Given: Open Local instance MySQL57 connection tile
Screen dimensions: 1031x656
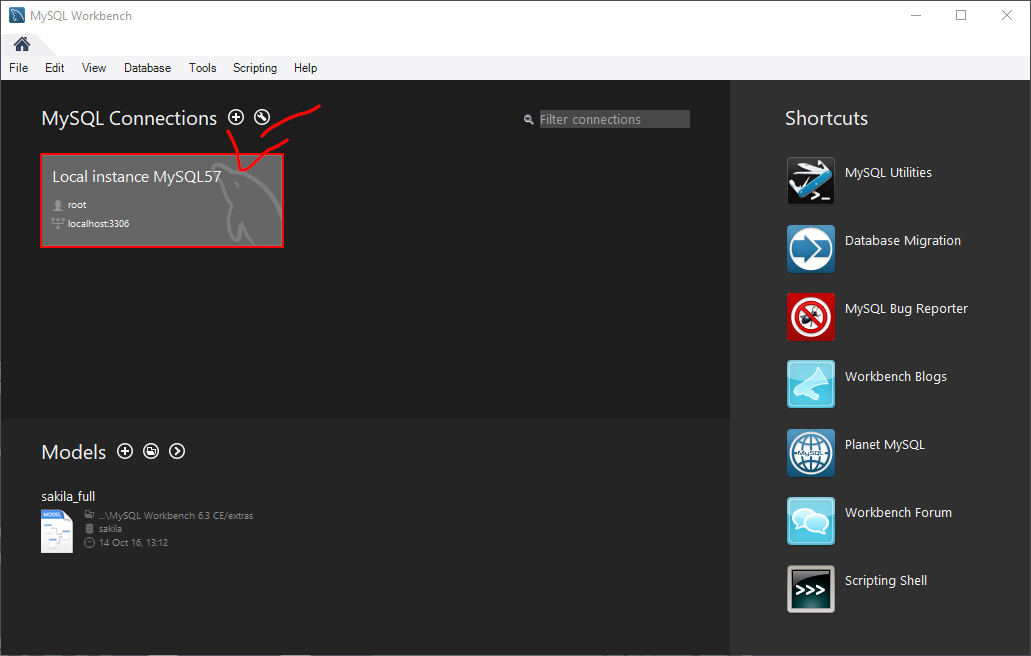Looking at the screenshot, I should point(162,200).
